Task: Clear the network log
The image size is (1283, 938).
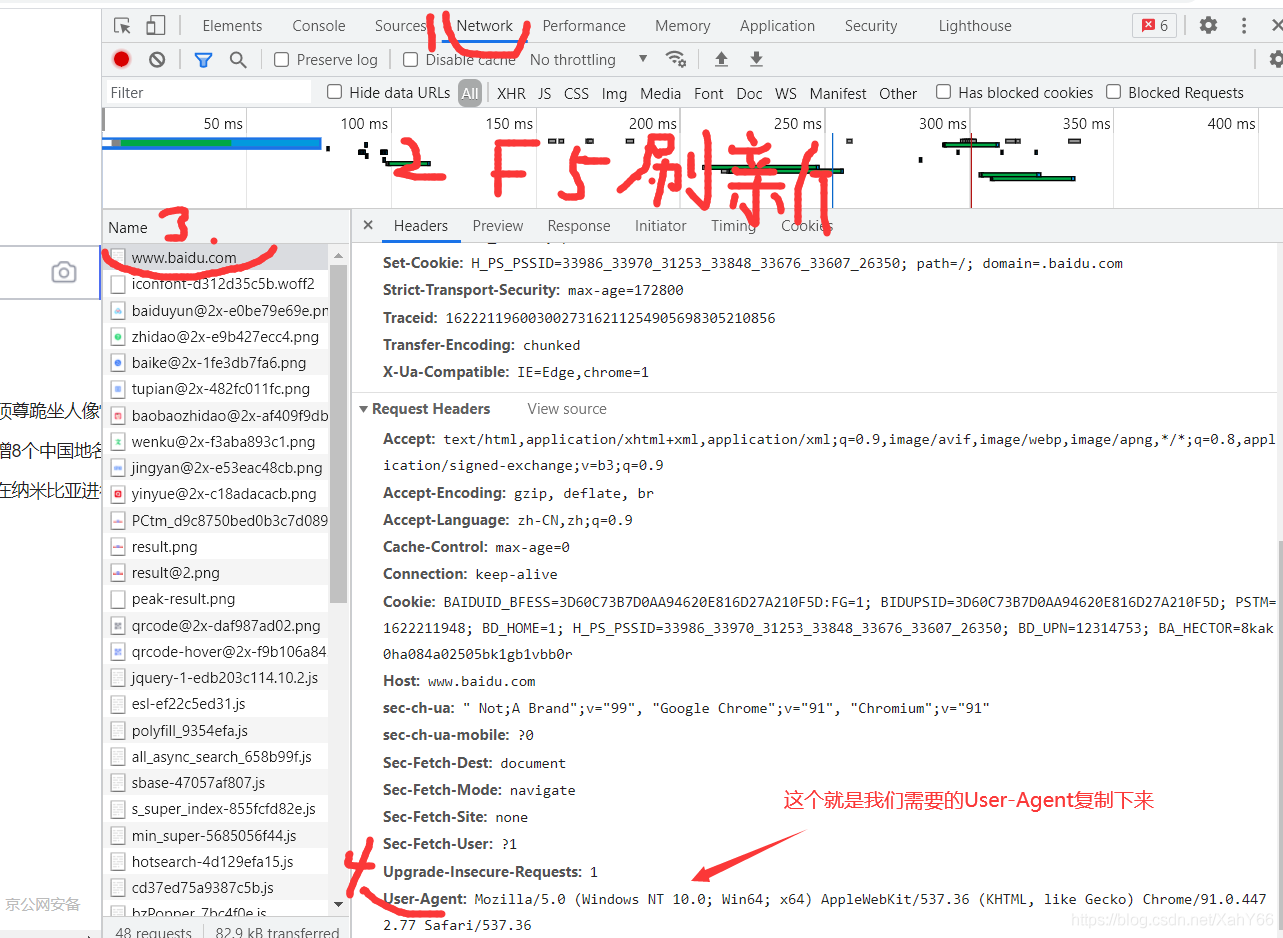Action: tap(157, 59)
